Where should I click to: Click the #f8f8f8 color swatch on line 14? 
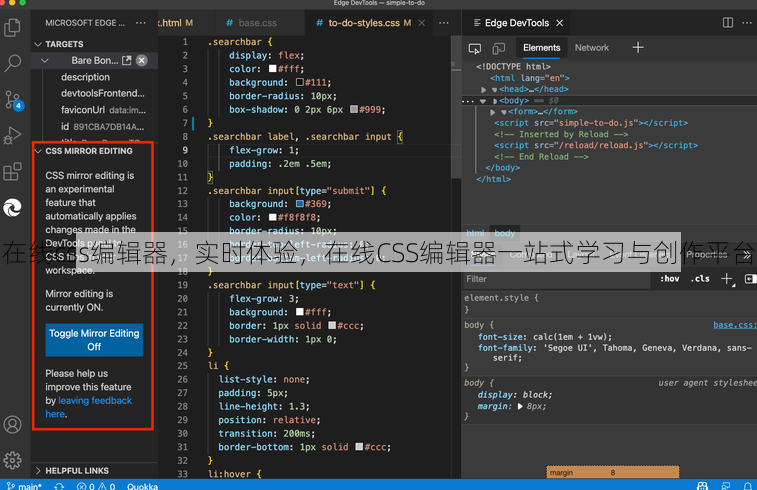273,217
